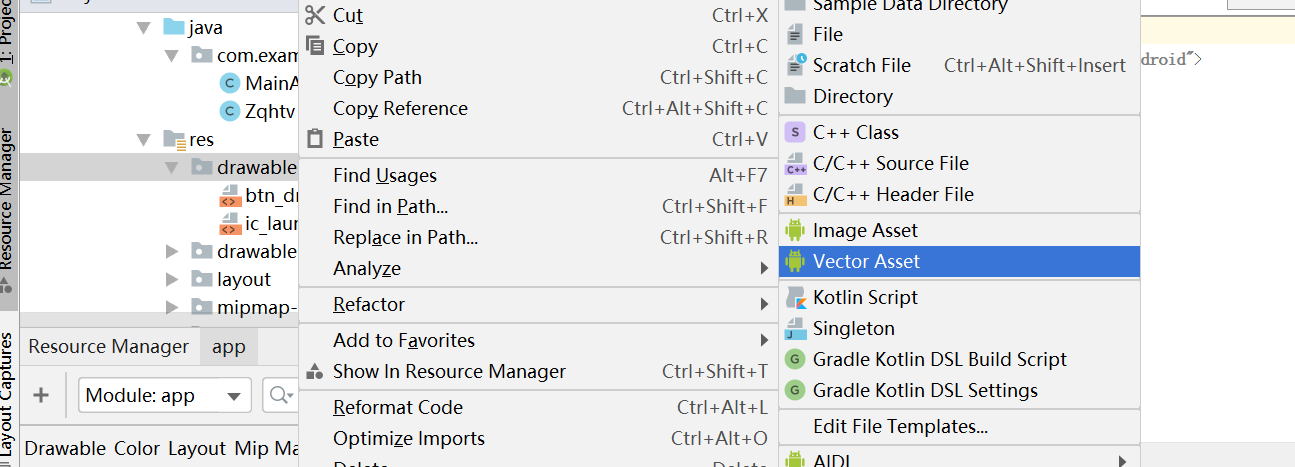
Task: Click the C/C++ Header File icon
Action: click(x=795, y=194)
